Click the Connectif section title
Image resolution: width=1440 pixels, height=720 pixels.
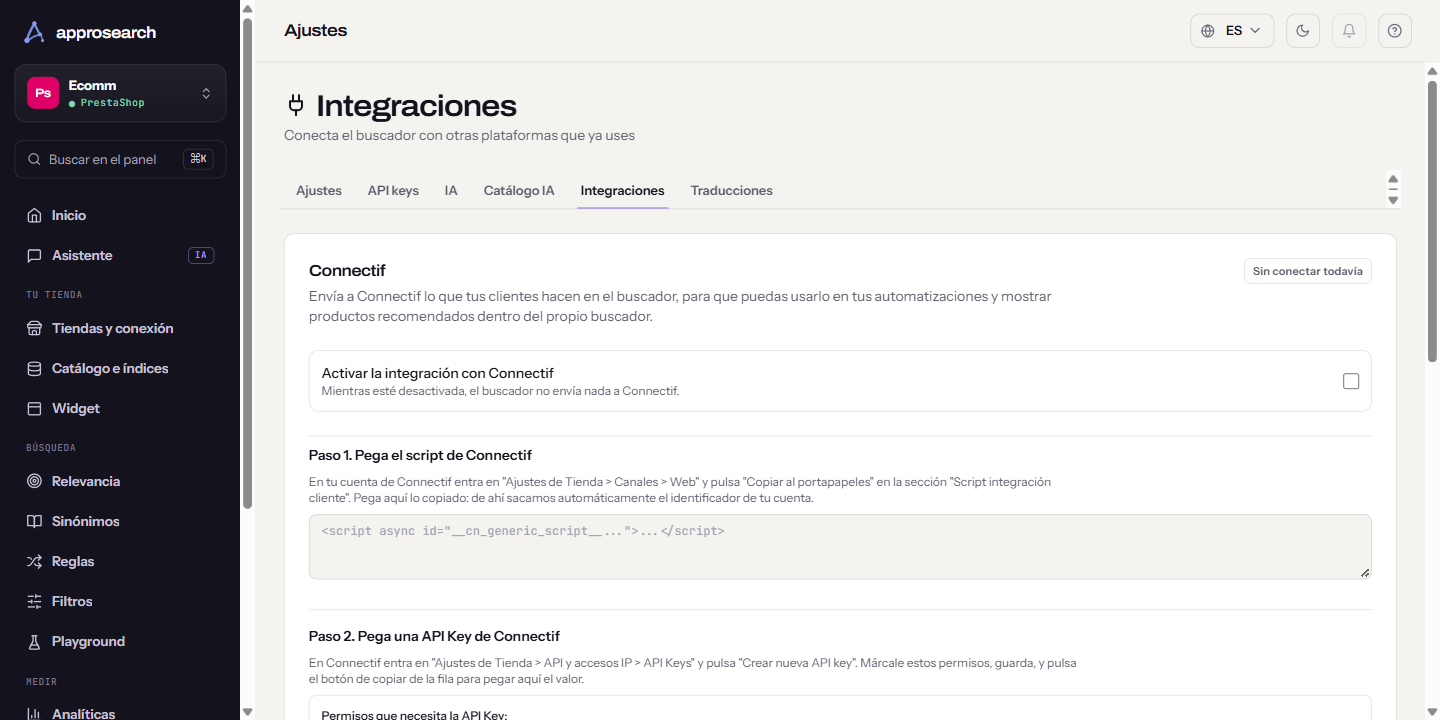click(347, 270)
